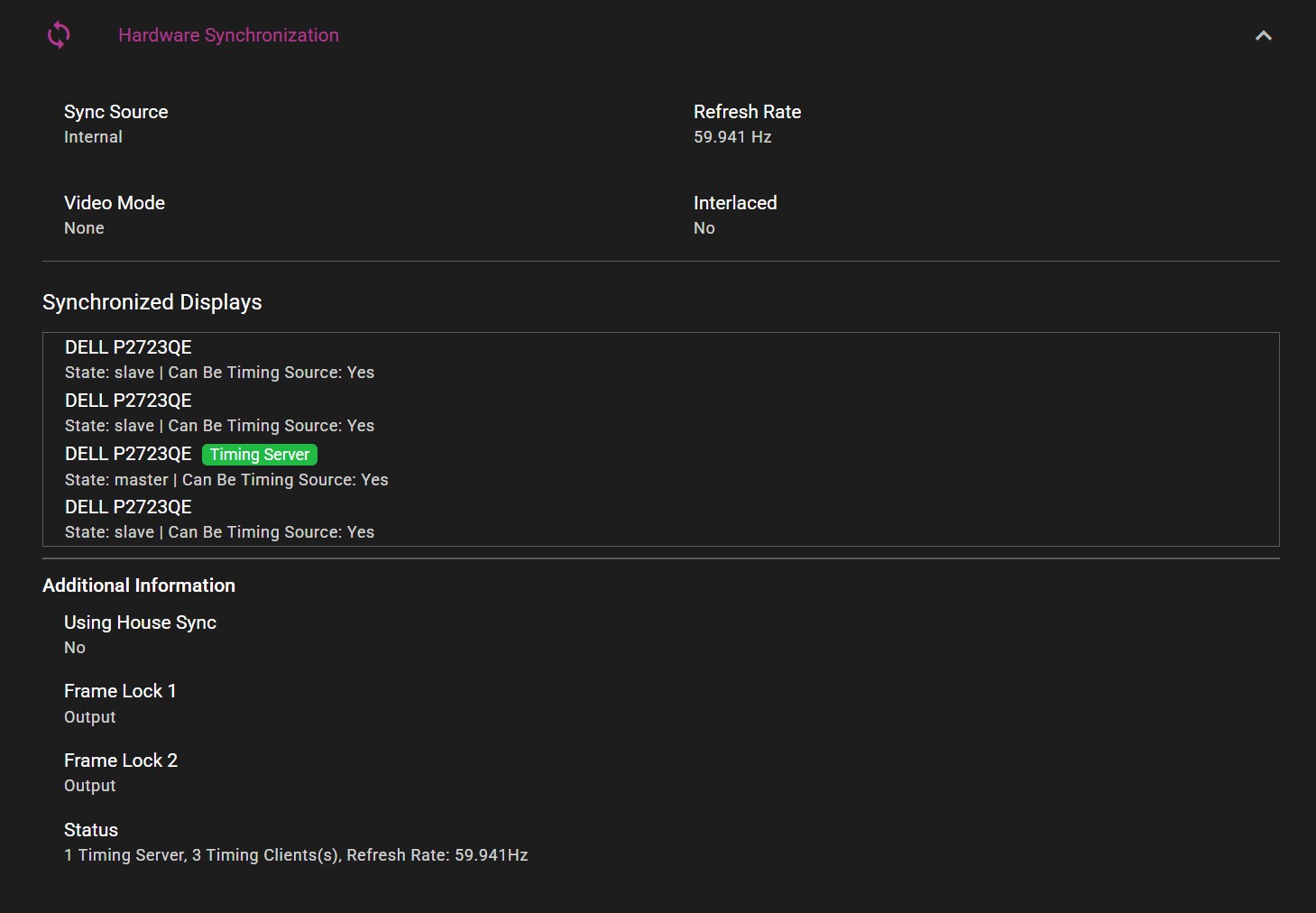The width and height of the screenshot is (1316, 913).
Task: Click the Additional Information heading
Action: [x=139, y=586]
